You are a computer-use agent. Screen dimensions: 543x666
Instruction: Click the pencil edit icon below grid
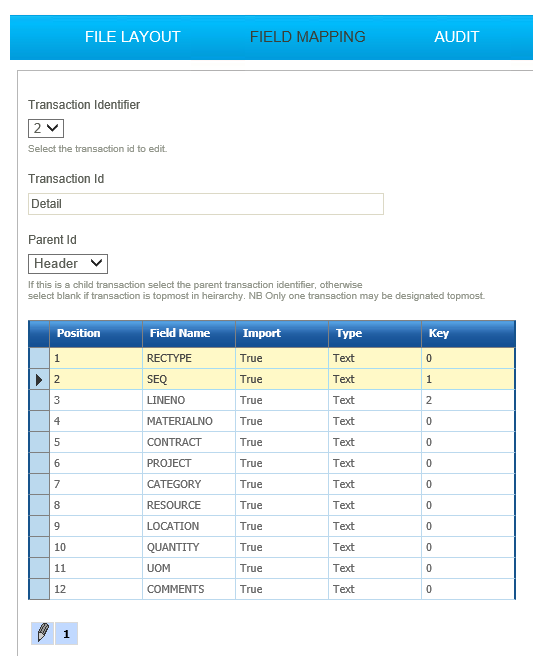pyautogui.click(x=42, y=633)
